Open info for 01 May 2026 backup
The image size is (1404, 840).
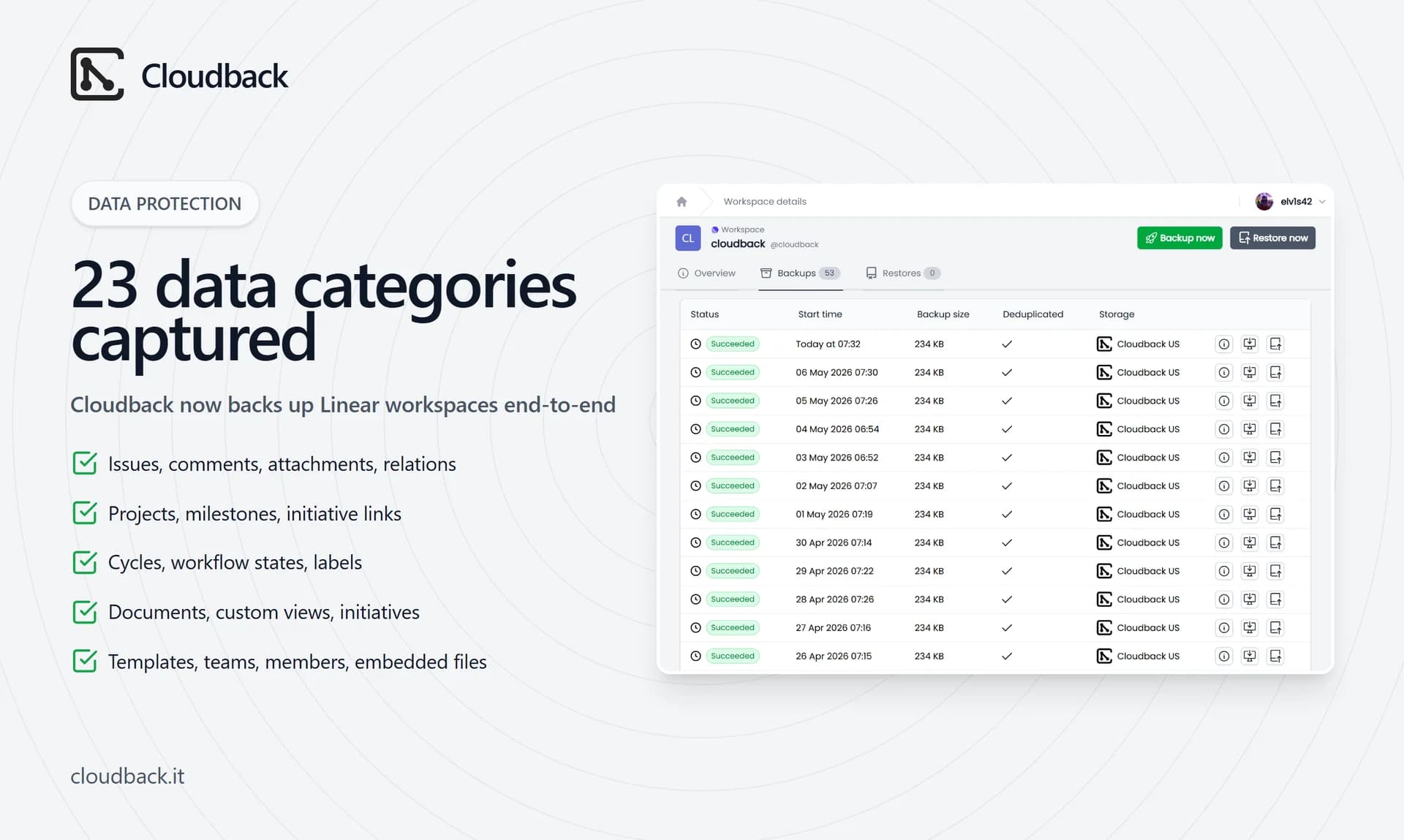1224,515
